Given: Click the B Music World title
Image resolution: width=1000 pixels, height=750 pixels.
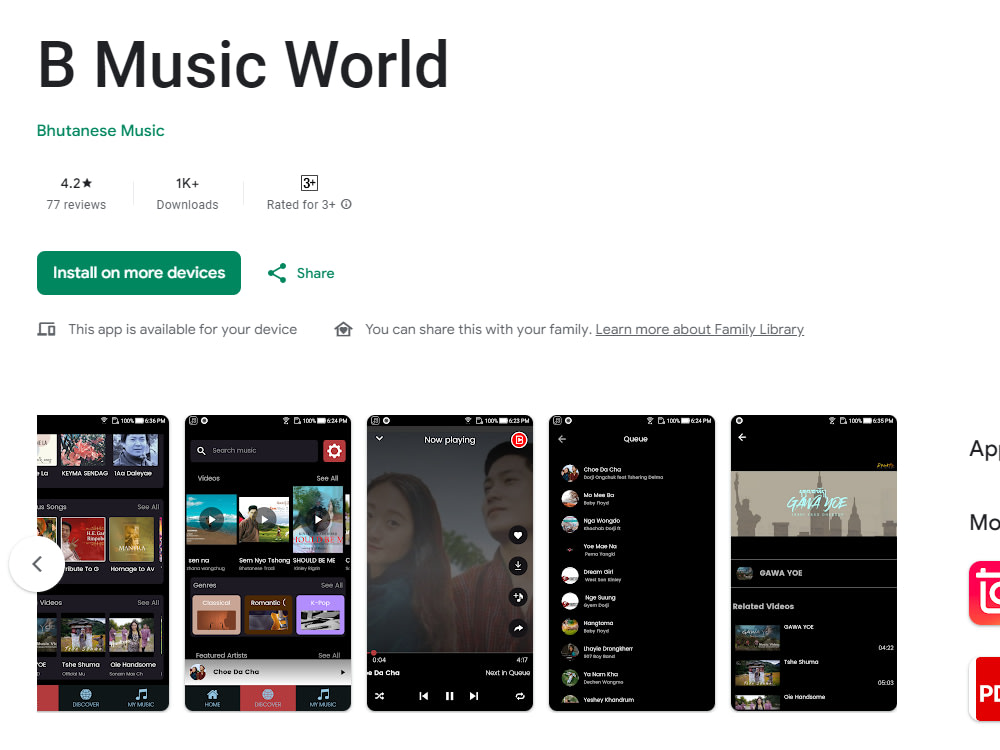Looking at the screenshot, I should click(x=243, y=65).
